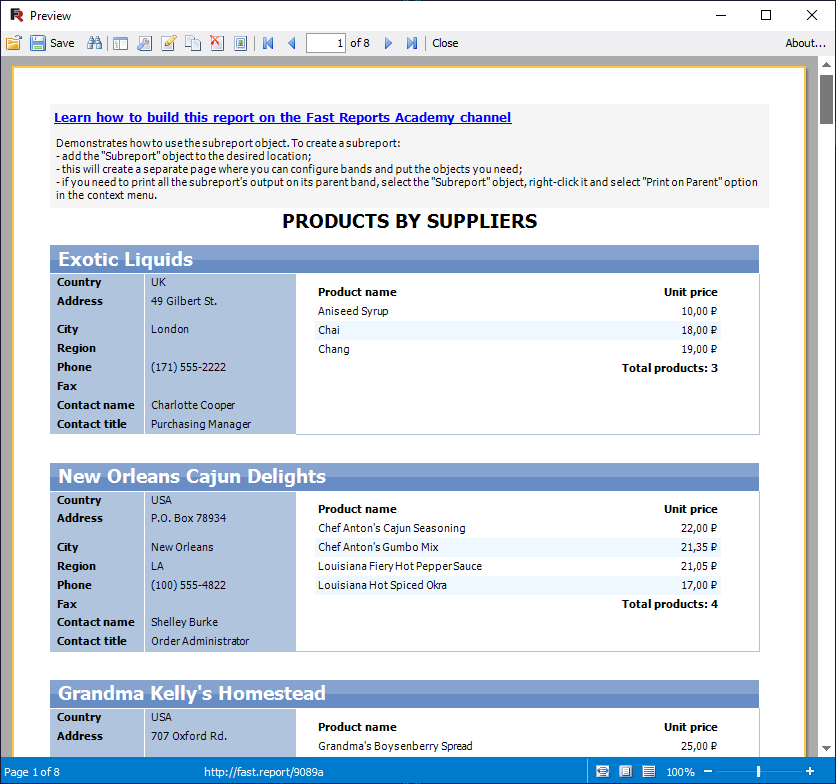The width and height of the screenshot is (836, 784).
Task: Click the "London" city value
Action: [170, 329]
